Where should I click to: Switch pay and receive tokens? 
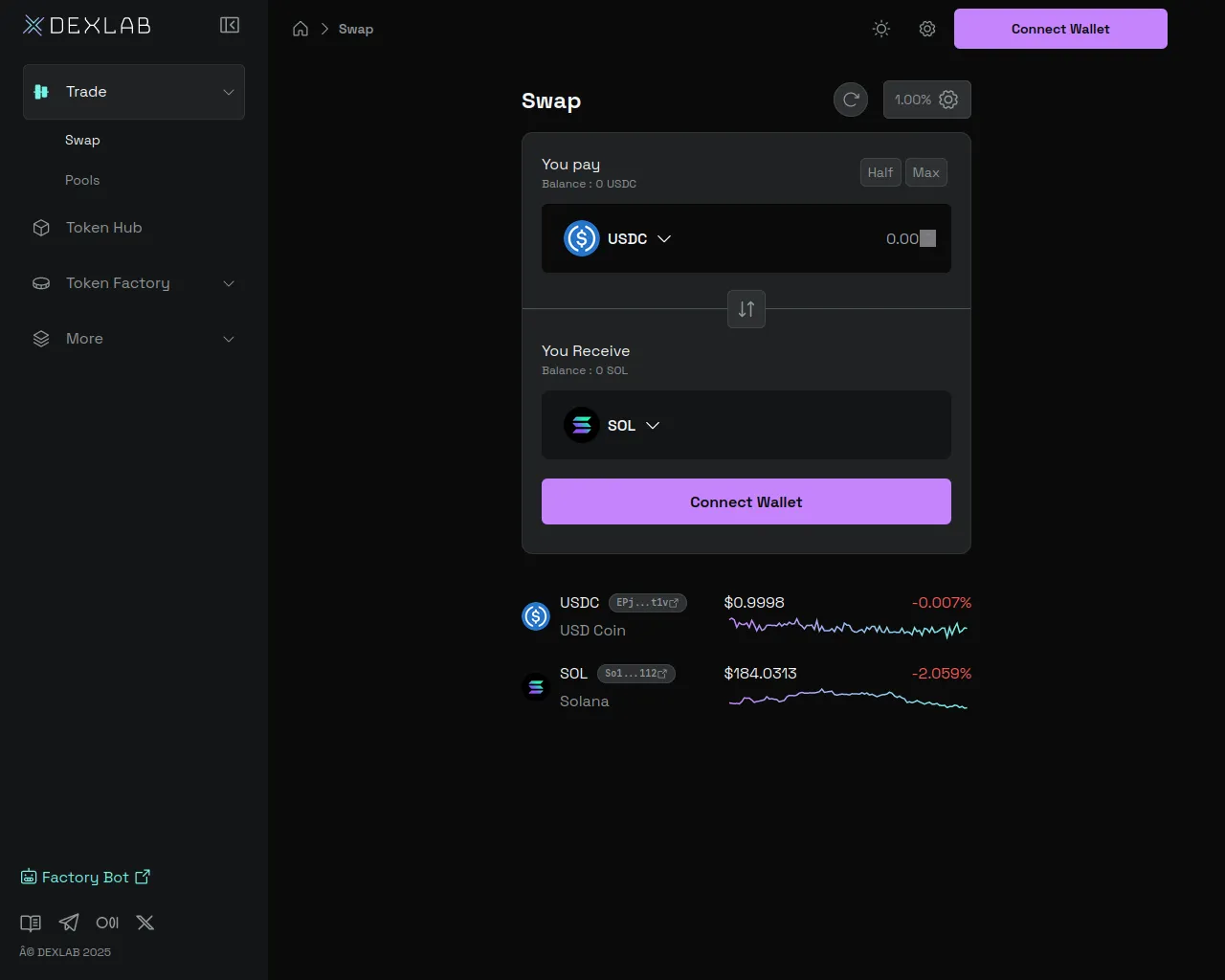[746, 309]
